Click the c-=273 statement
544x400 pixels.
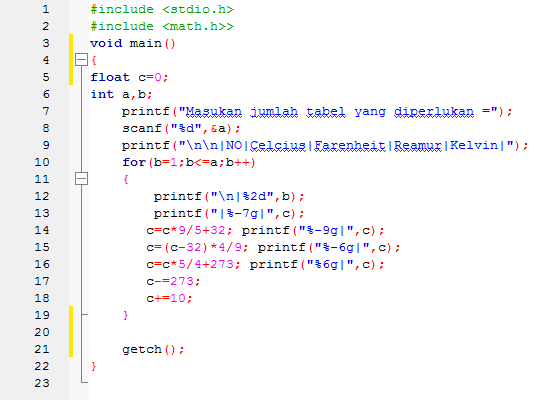point(173,281)
